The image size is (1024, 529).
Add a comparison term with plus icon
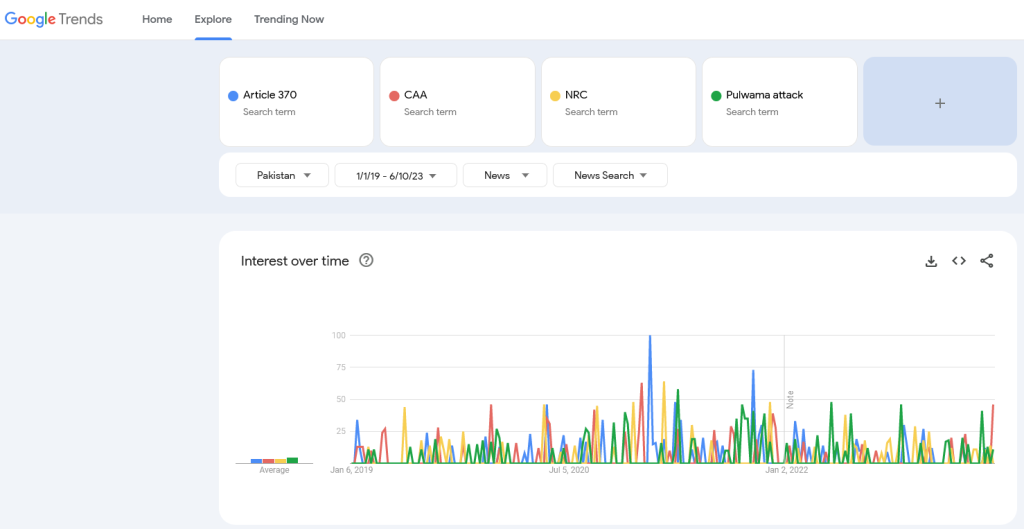point(939,102)
